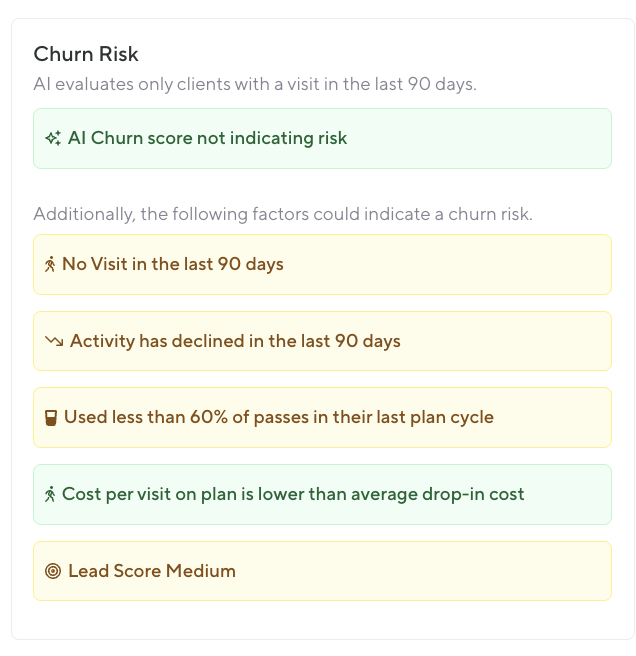Viewport: 636px width, 656px height.
Task: Click the 'AI evaluates only clients' description text
Action: [x=255, y=84]
